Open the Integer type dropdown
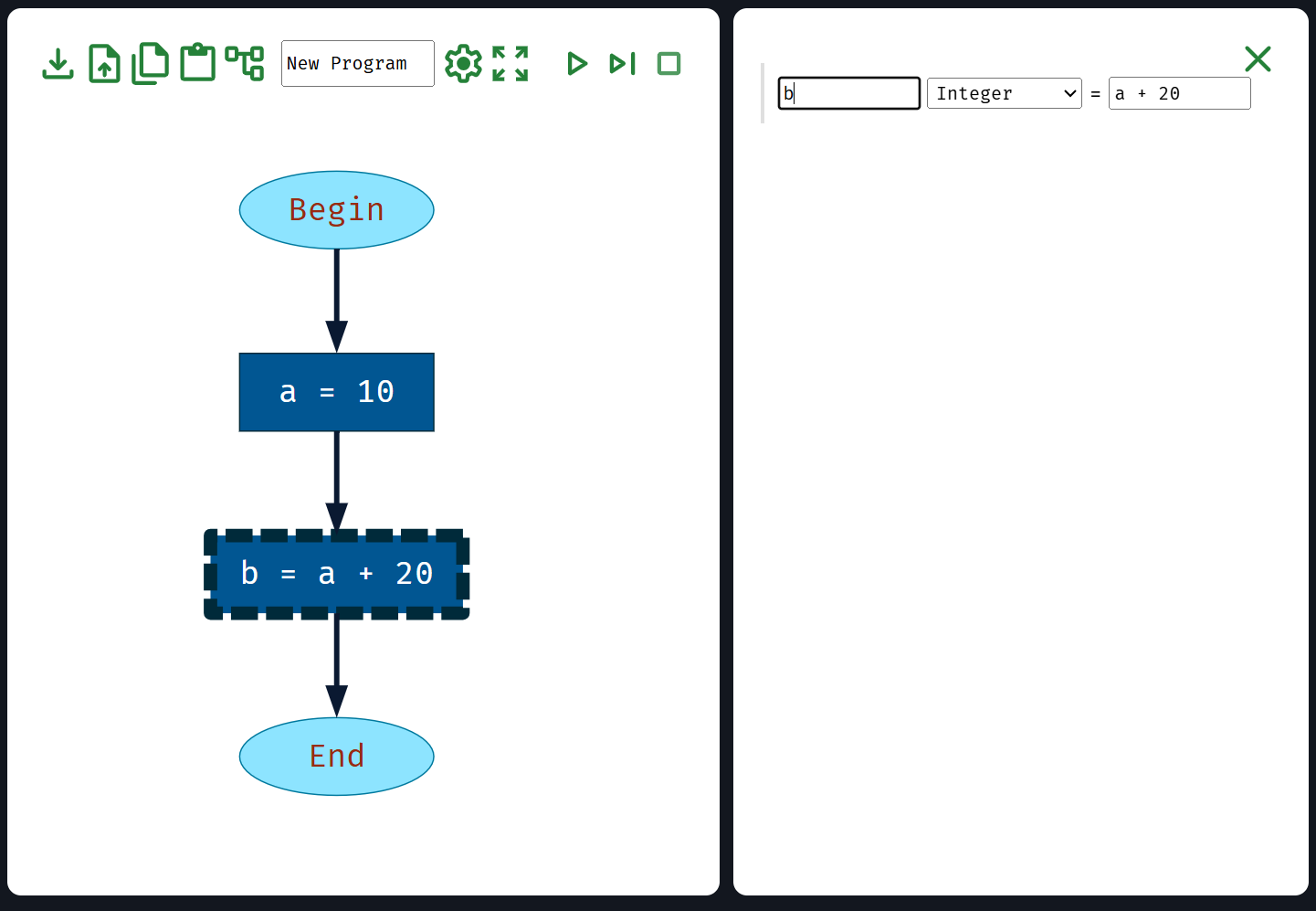The height and width of the screenshot is (911, 1316). (x=1004, y=93)
